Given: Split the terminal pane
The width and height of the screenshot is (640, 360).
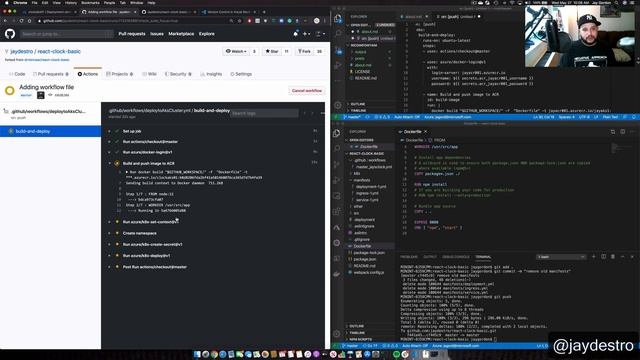Looking at the screenshot, I should point(603,257).
